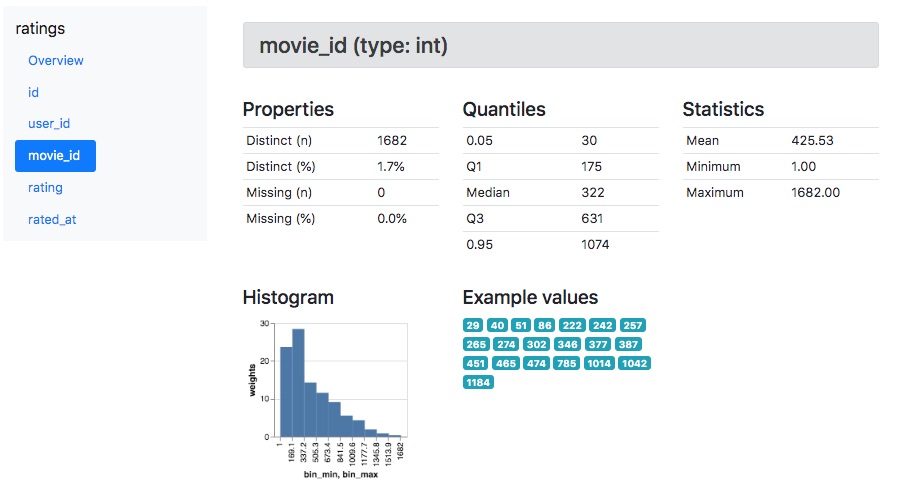917x493 pixels.
Task: Click example value badge 1042
Action: pyautogui.click(x=634, y=364)
